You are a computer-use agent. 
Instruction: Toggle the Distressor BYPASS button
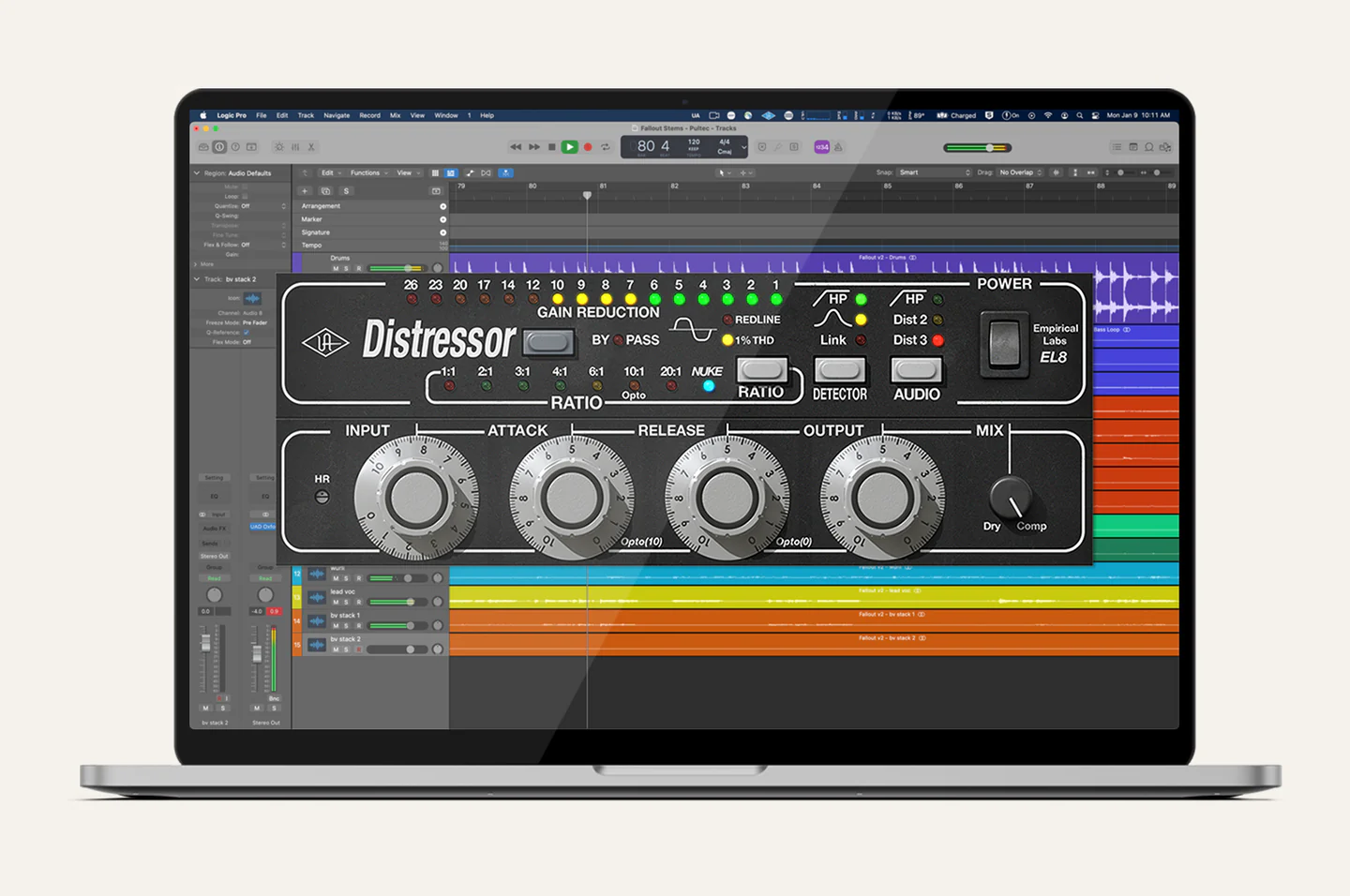point(547,342)
